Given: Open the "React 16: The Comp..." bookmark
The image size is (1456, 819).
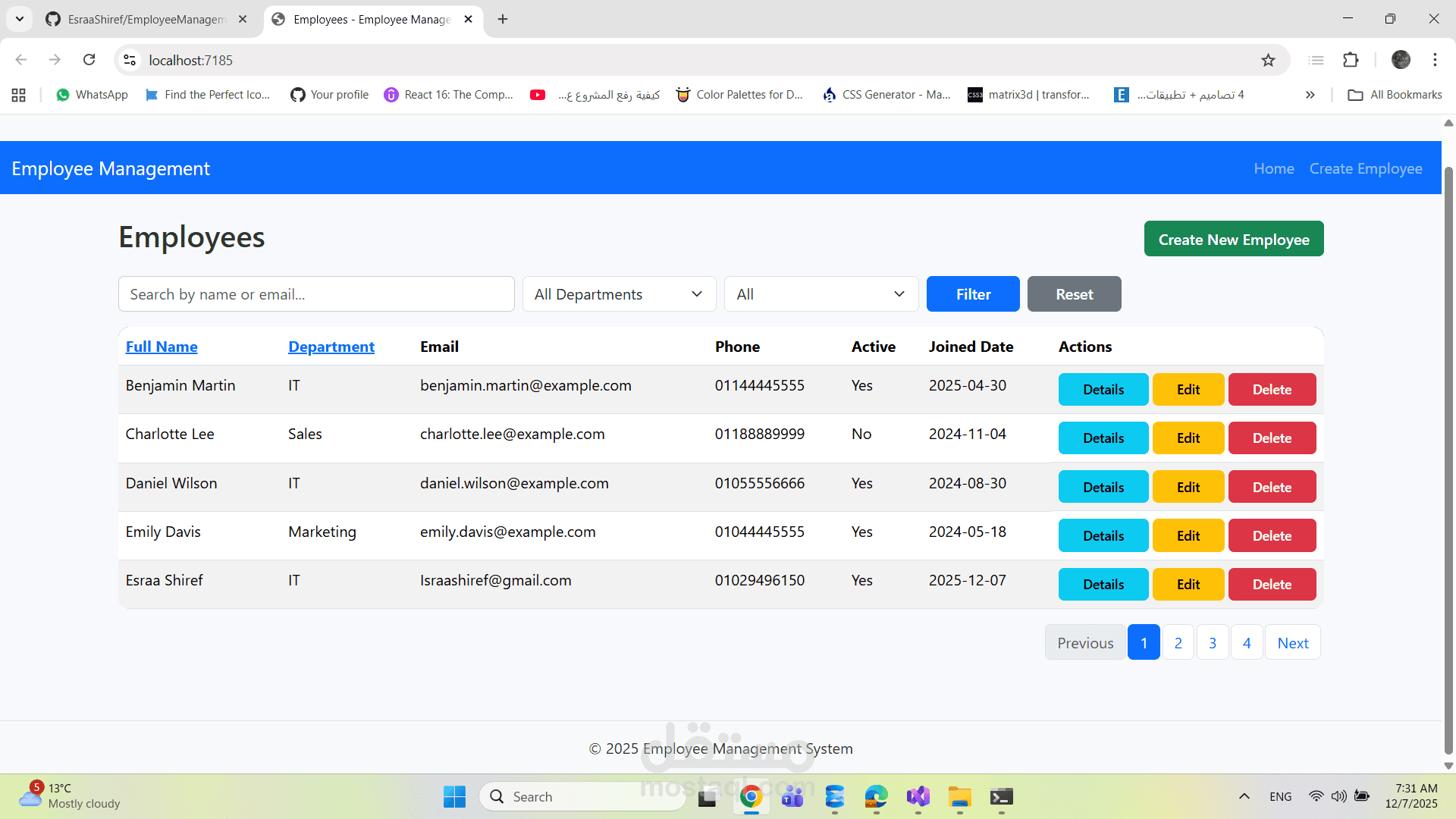Looking at the screenshot, I should 448,94.
